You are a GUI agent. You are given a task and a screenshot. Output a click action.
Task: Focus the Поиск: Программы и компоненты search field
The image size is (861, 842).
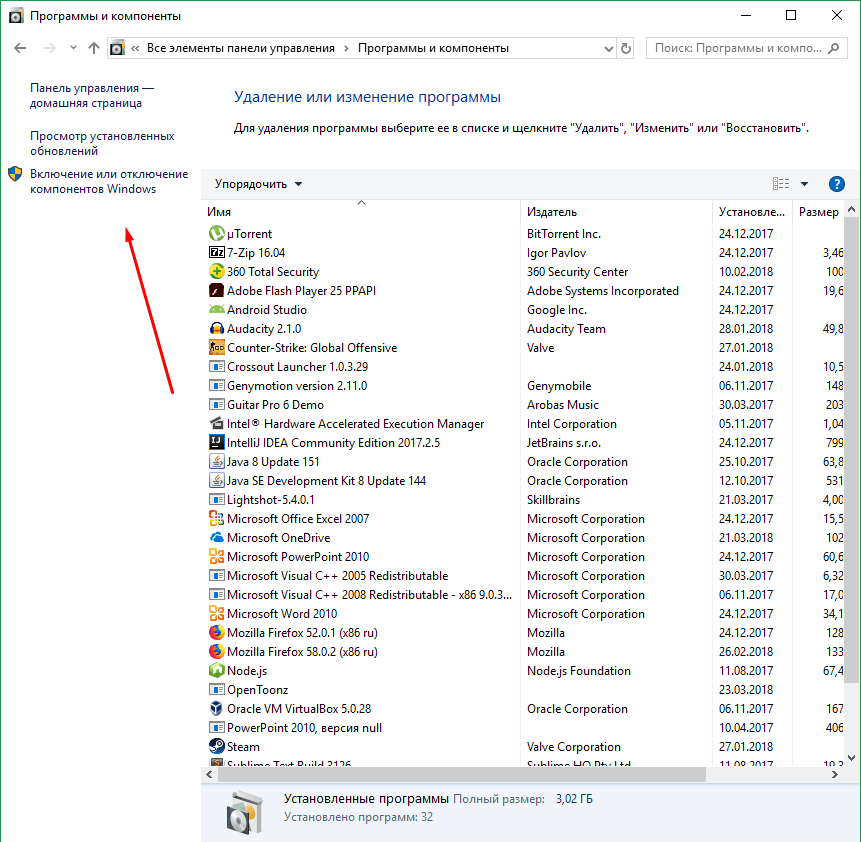click(747, 48)
